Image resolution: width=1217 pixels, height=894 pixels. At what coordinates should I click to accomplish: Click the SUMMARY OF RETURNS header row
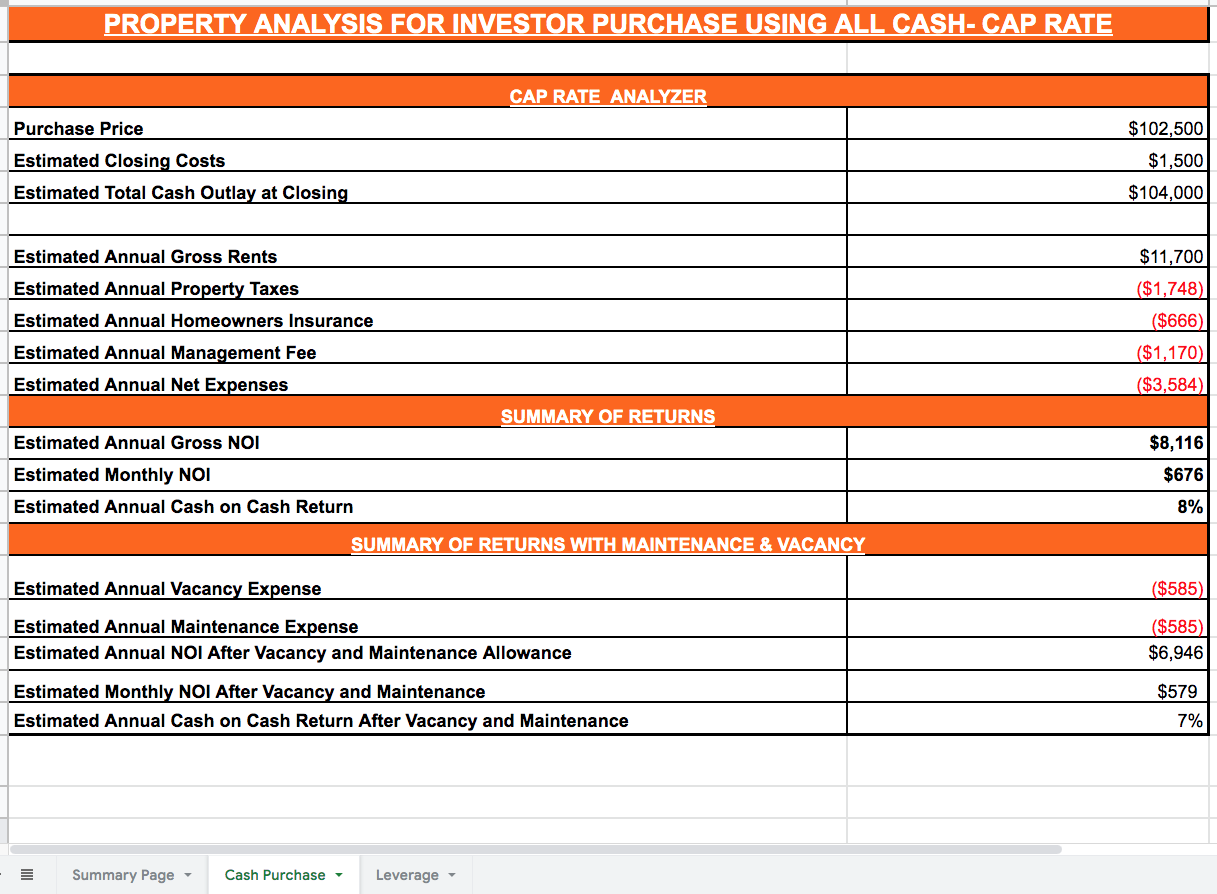pos(607,416)
